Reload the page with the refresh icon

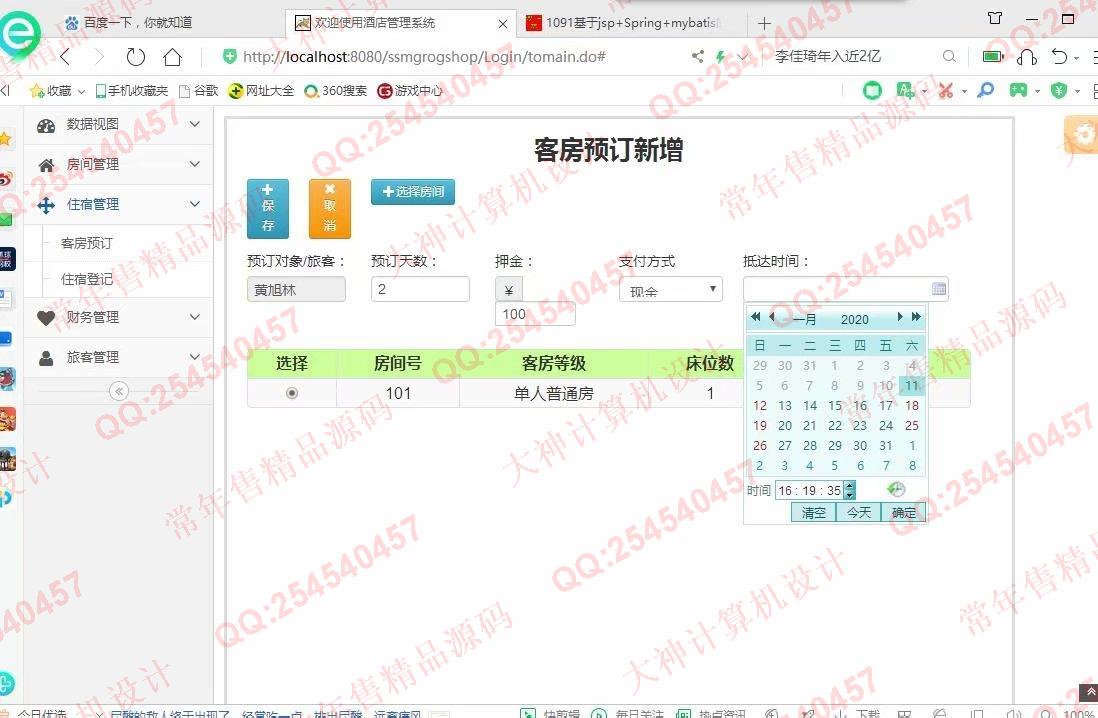[135, 57]
